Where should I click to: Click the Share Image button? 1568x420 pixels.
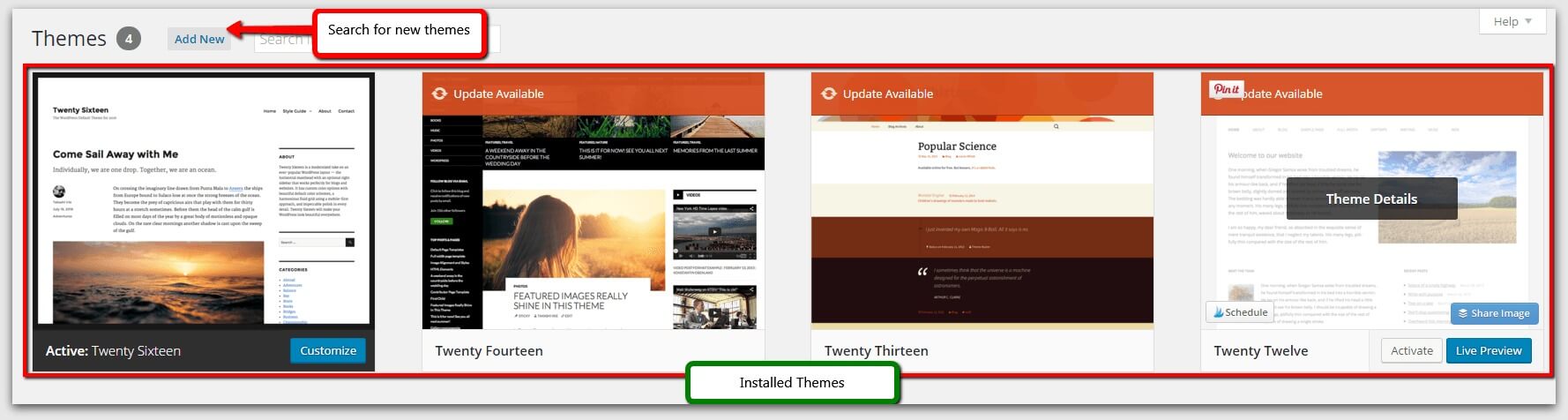[1494, 313]
